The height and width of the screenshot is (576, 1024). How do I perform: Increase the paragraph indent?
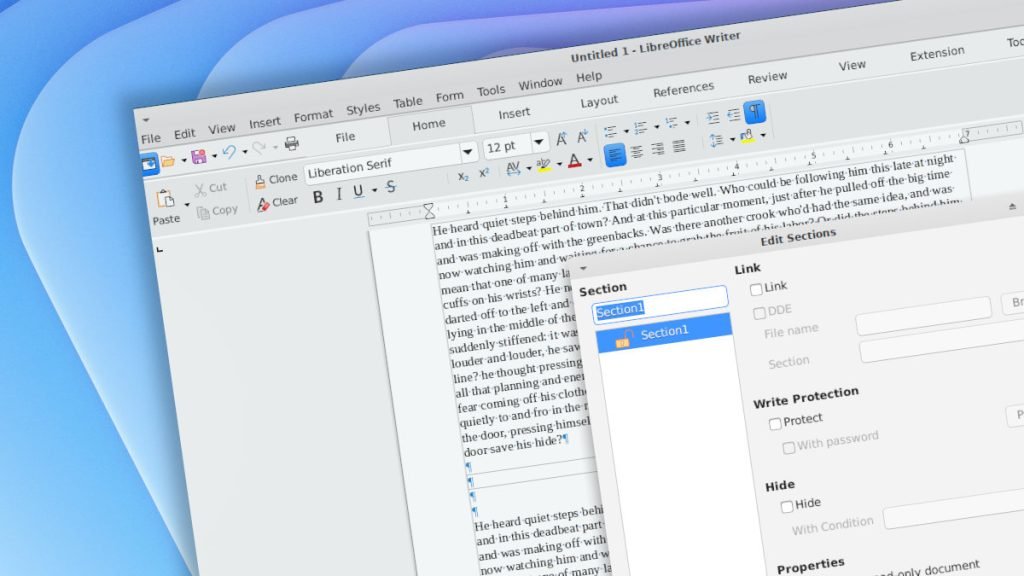(712, 118)
